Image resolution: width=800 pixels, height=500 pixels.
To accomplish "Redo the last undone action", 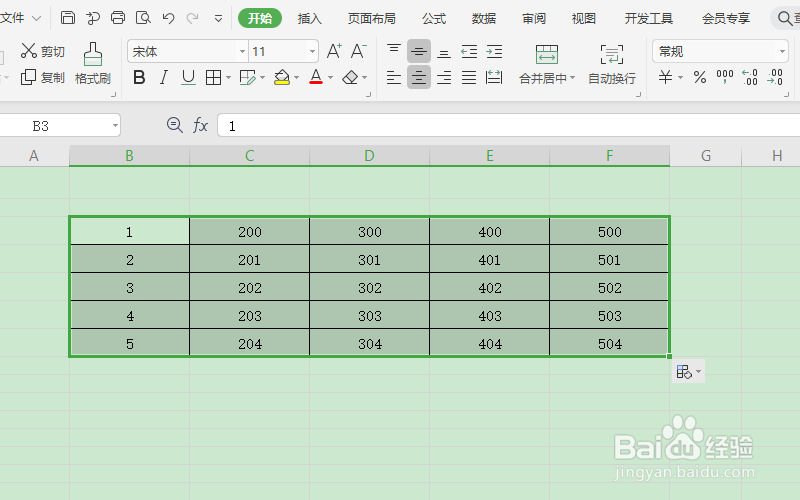I will pos(192,18).
